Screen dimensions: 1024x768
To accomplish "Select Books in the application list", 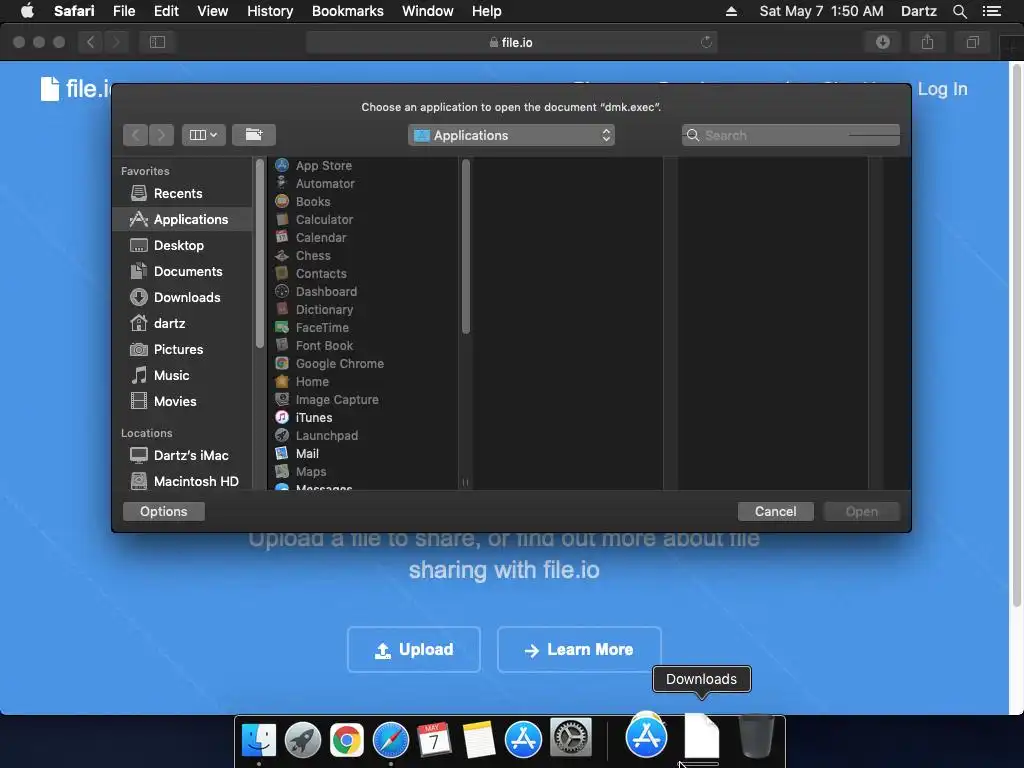I will (x=363, y=202).
